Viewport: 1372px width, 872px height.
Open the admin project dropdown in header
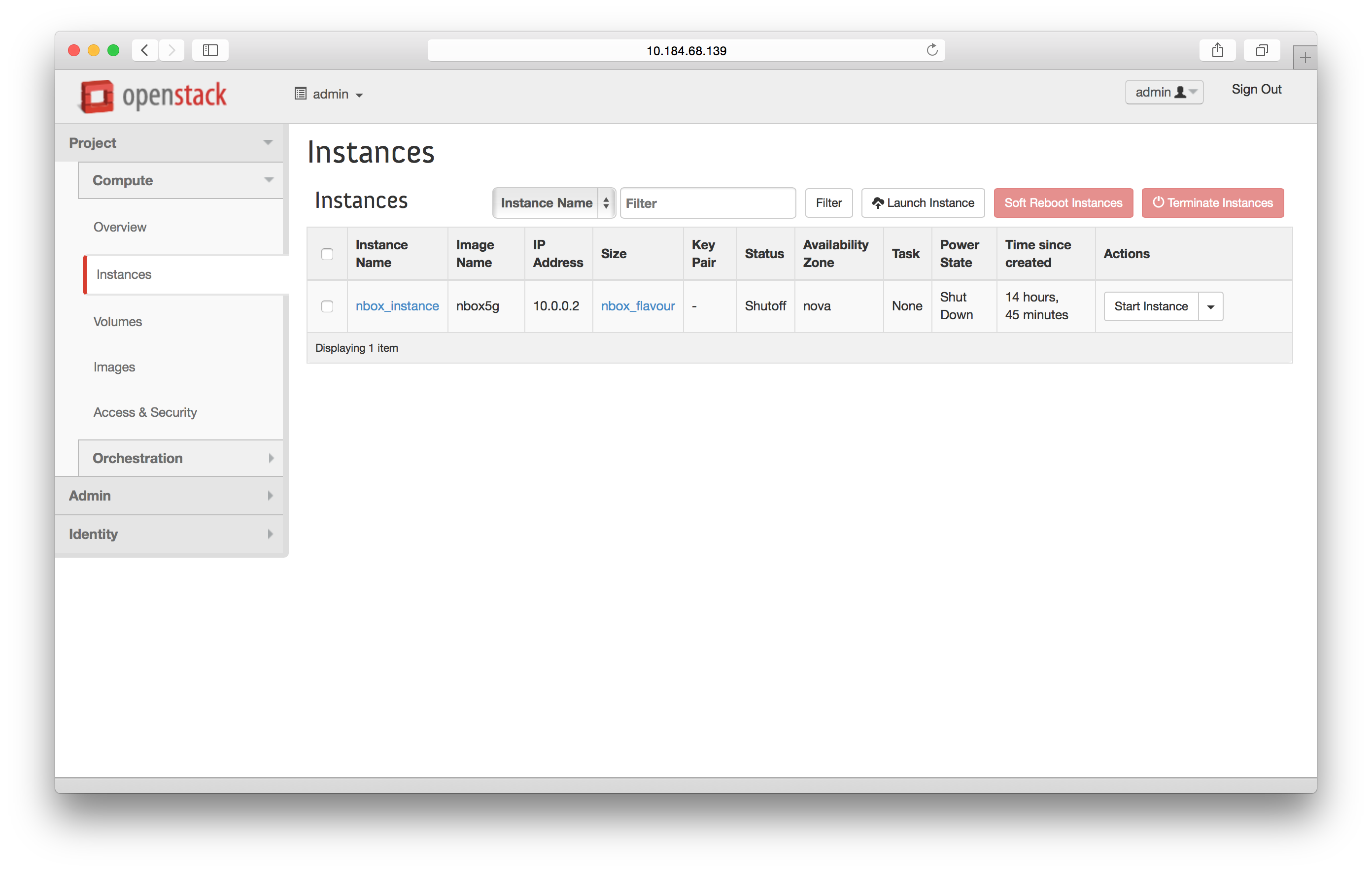point(329,94)
